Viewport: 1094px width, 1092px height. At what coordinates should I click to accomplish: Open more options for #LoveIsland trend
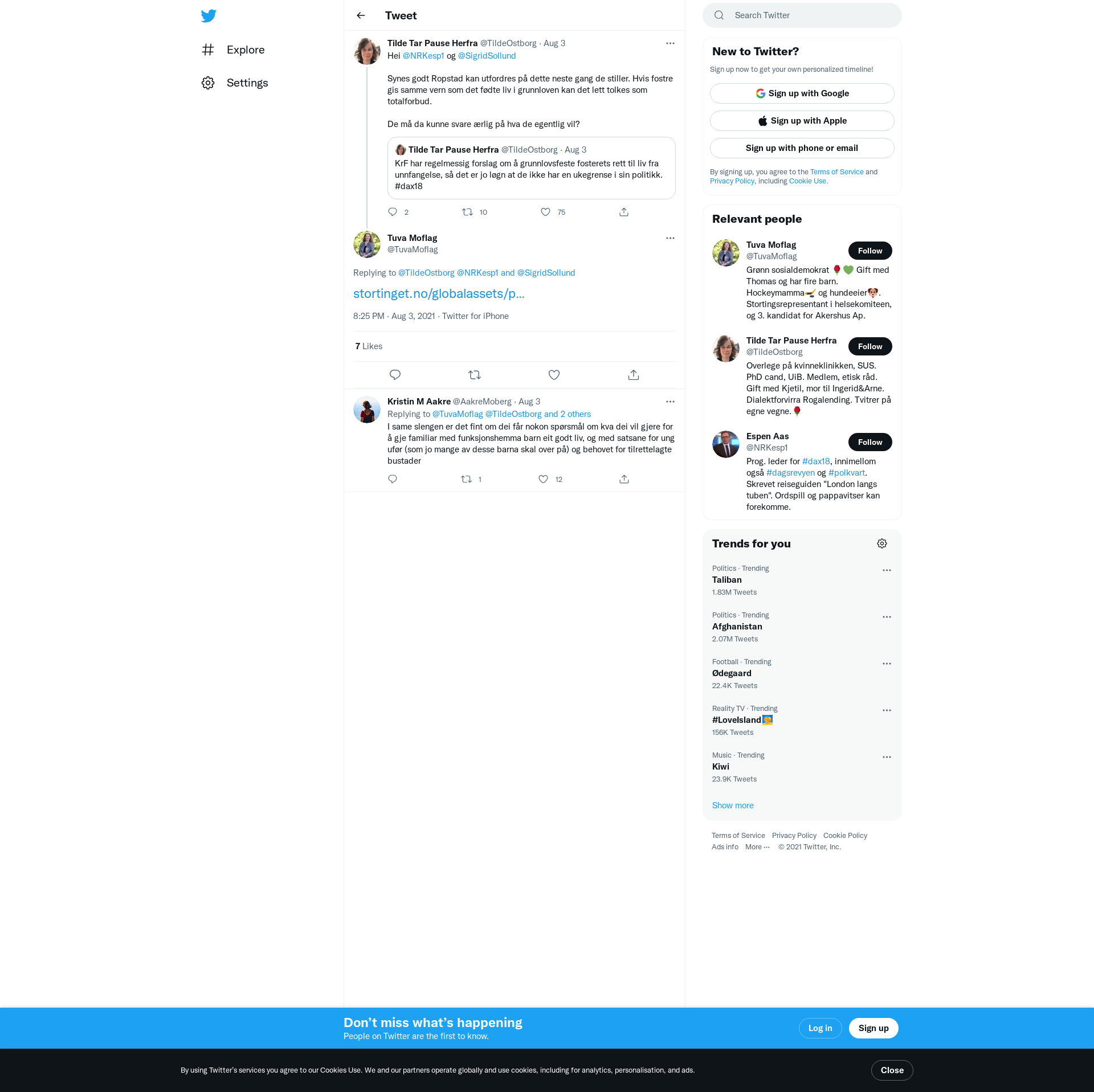click(x=887, y=710)
